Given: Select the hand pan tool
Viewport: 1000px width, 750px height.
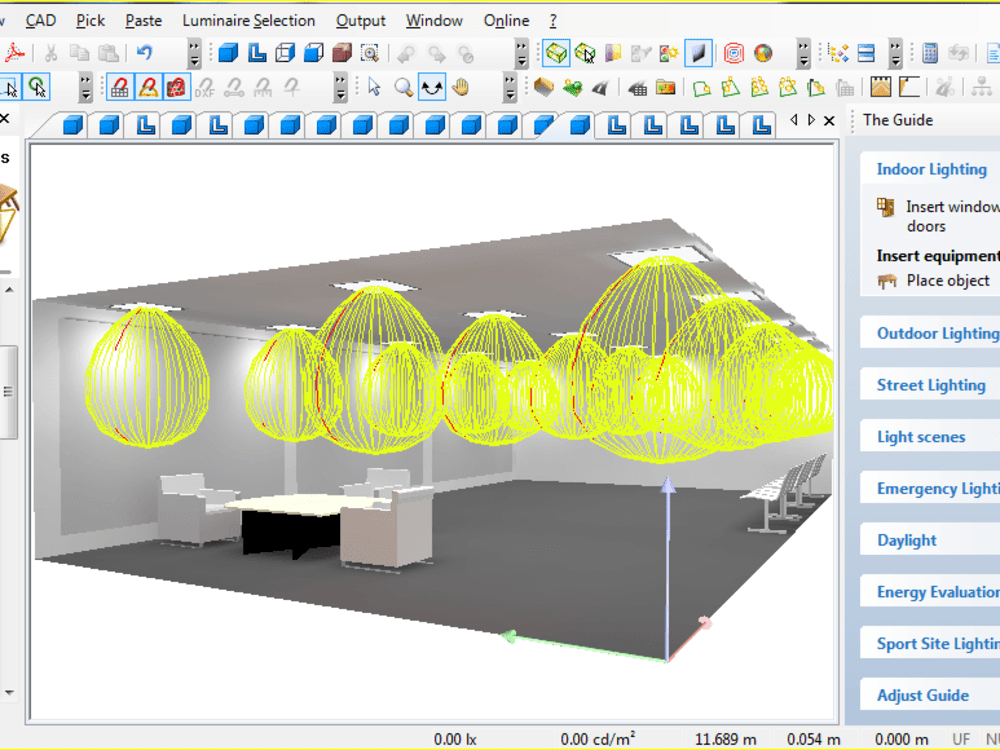Looking at the screenshot, I should (x=460, y=87).
